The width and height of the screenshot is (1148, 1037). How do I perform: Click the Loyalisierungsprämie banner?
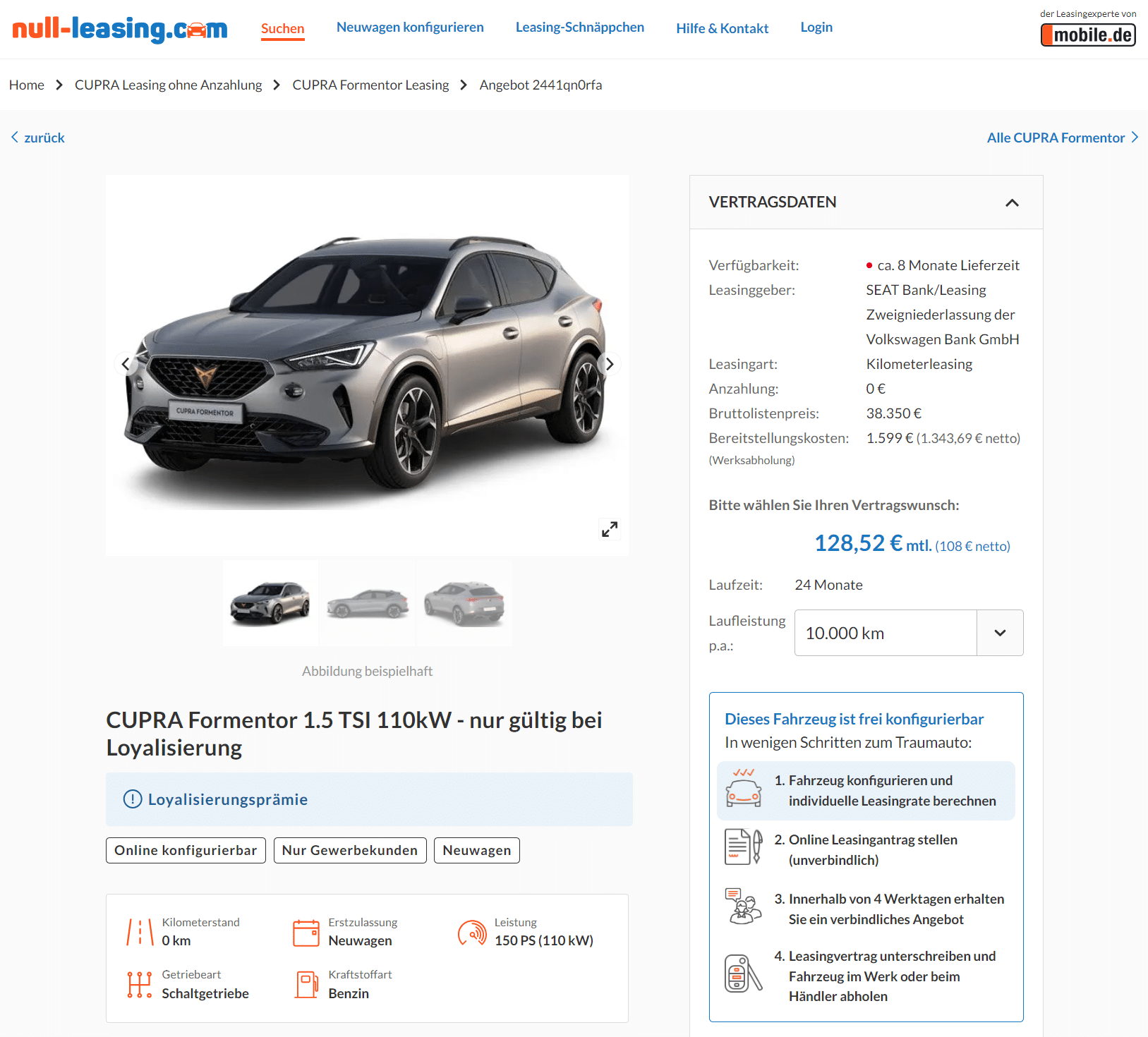click(x=369, y=799)
